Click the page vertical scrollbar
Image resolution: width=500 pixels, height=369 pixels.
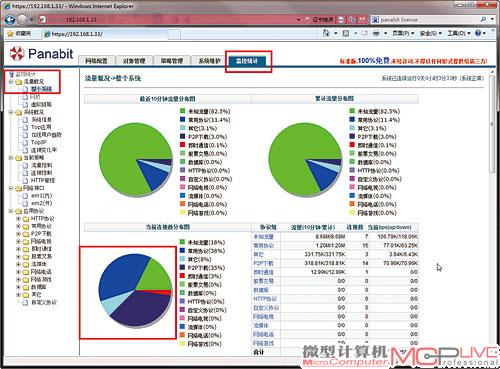coord(492,213)
